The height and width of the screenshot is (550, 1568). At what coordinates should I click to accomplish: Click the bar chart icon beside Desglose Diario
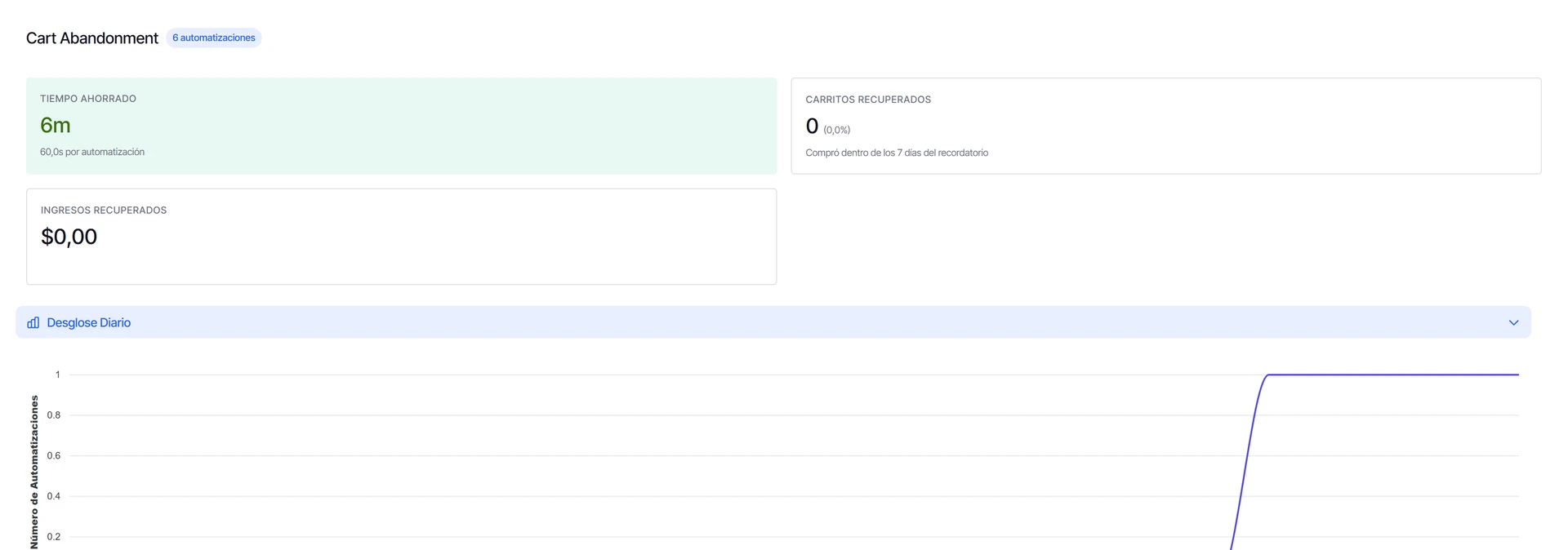click(33, 322)
